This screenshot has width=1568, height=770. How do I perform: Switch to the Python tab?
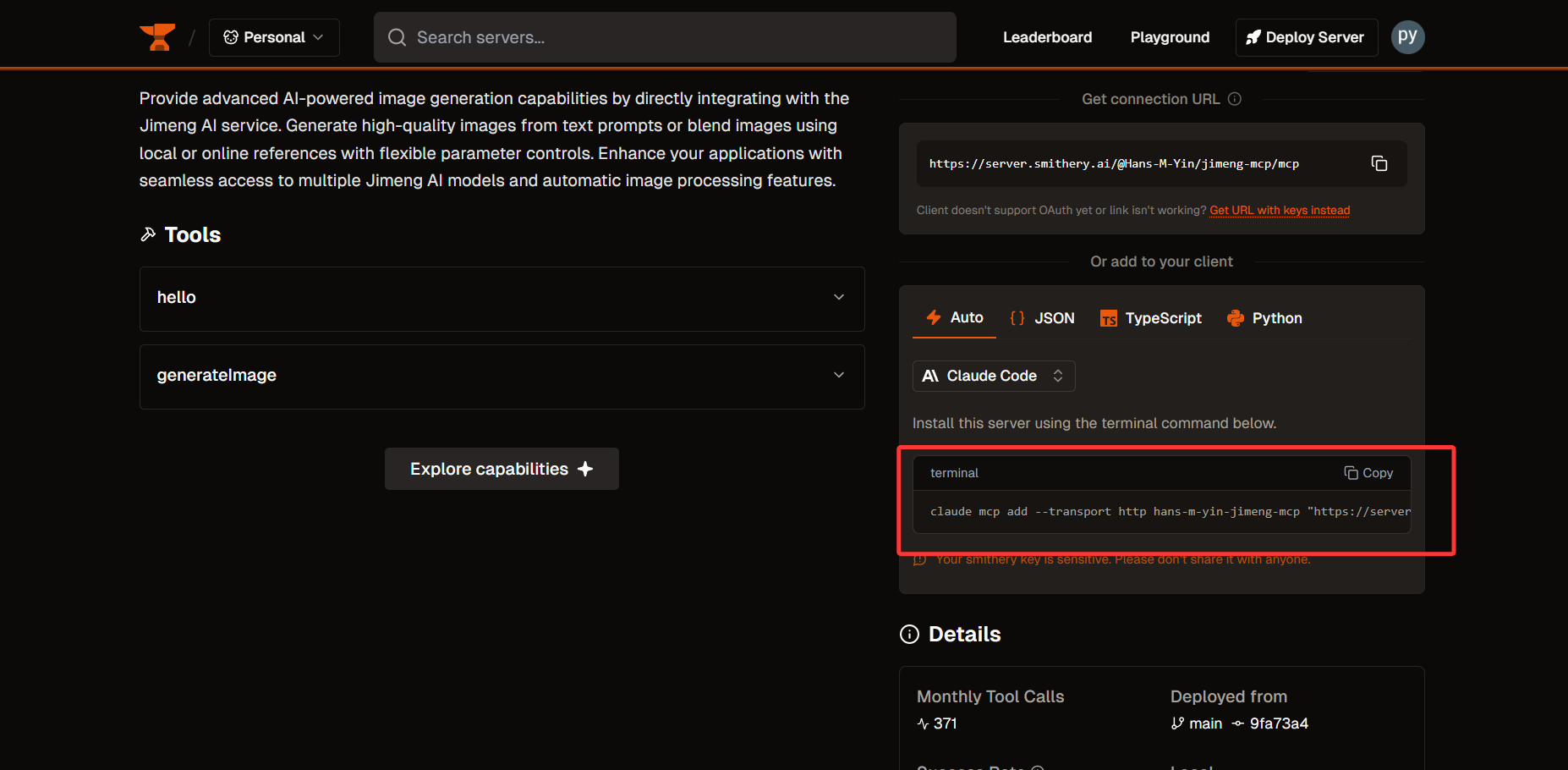1264,318
